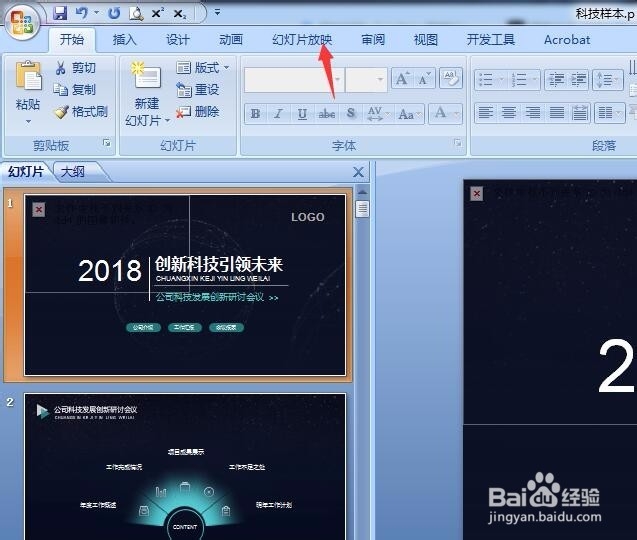Image resolution: width=637 pixels, height=540 pixels.
Task: Switch to the 动画 ribbon tab
Action: pos(231,40)
